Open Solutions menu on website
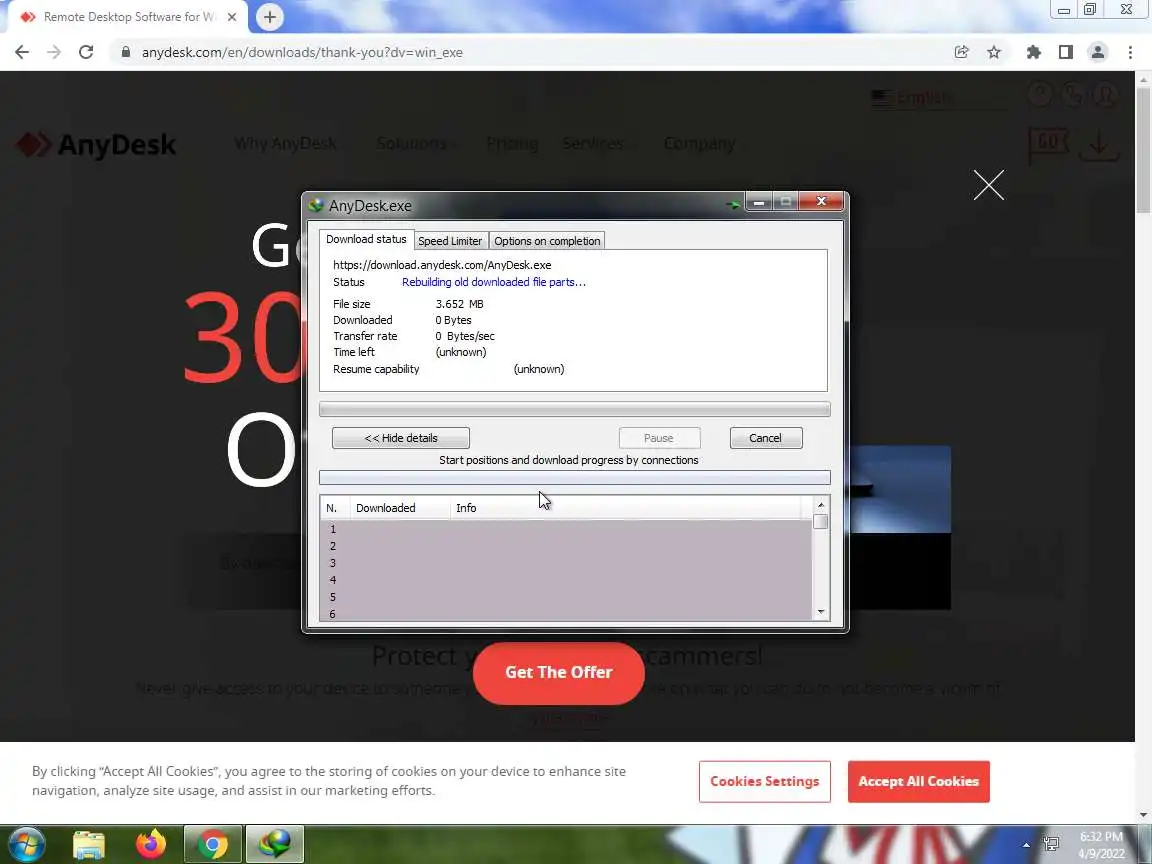The height and width of the screenshot is (864, 1152). pos(411,143)
